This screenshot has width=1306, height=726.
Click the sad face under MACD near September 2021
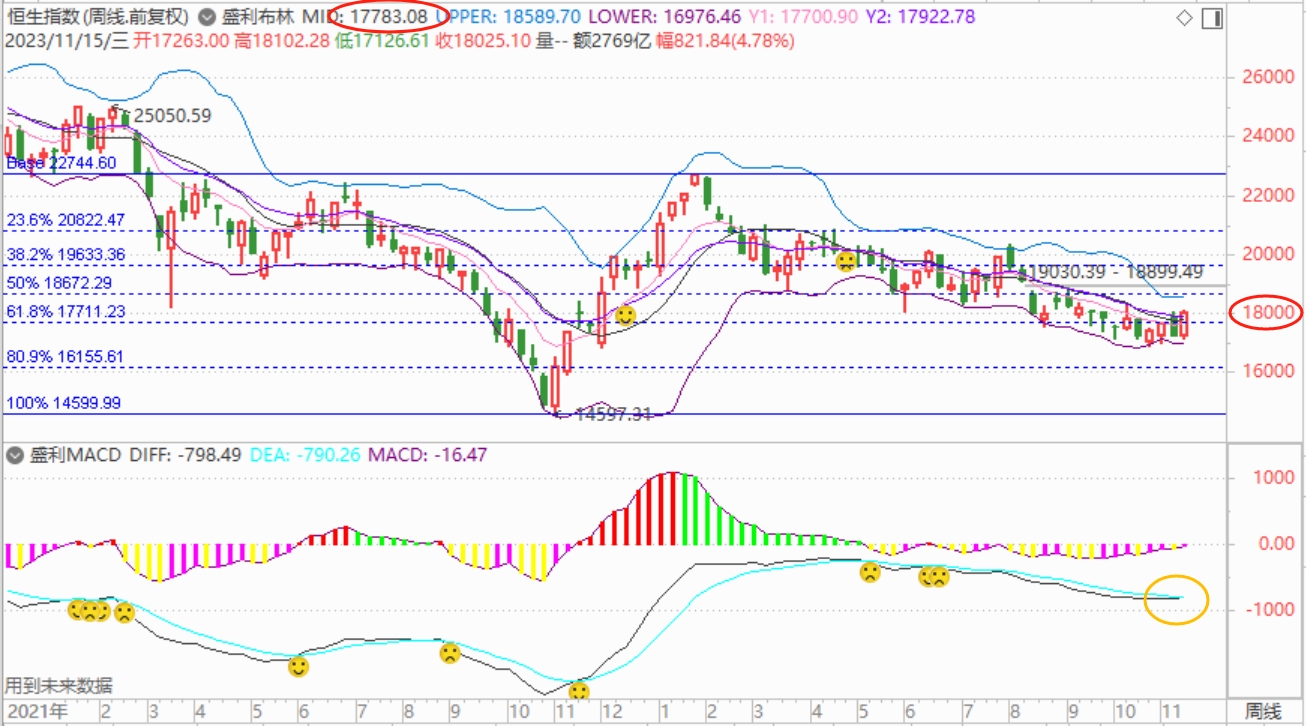click(450, 654)
